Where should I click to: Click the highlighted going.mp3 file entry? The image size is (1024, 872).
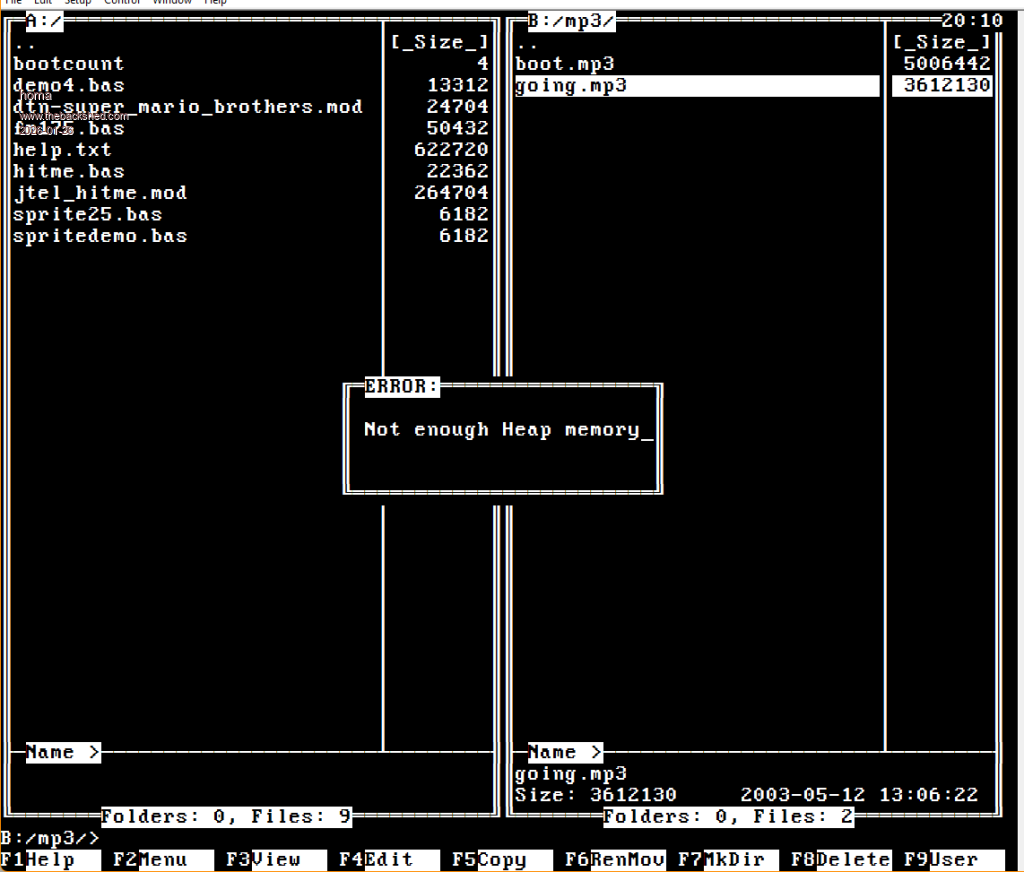(571, 86)
